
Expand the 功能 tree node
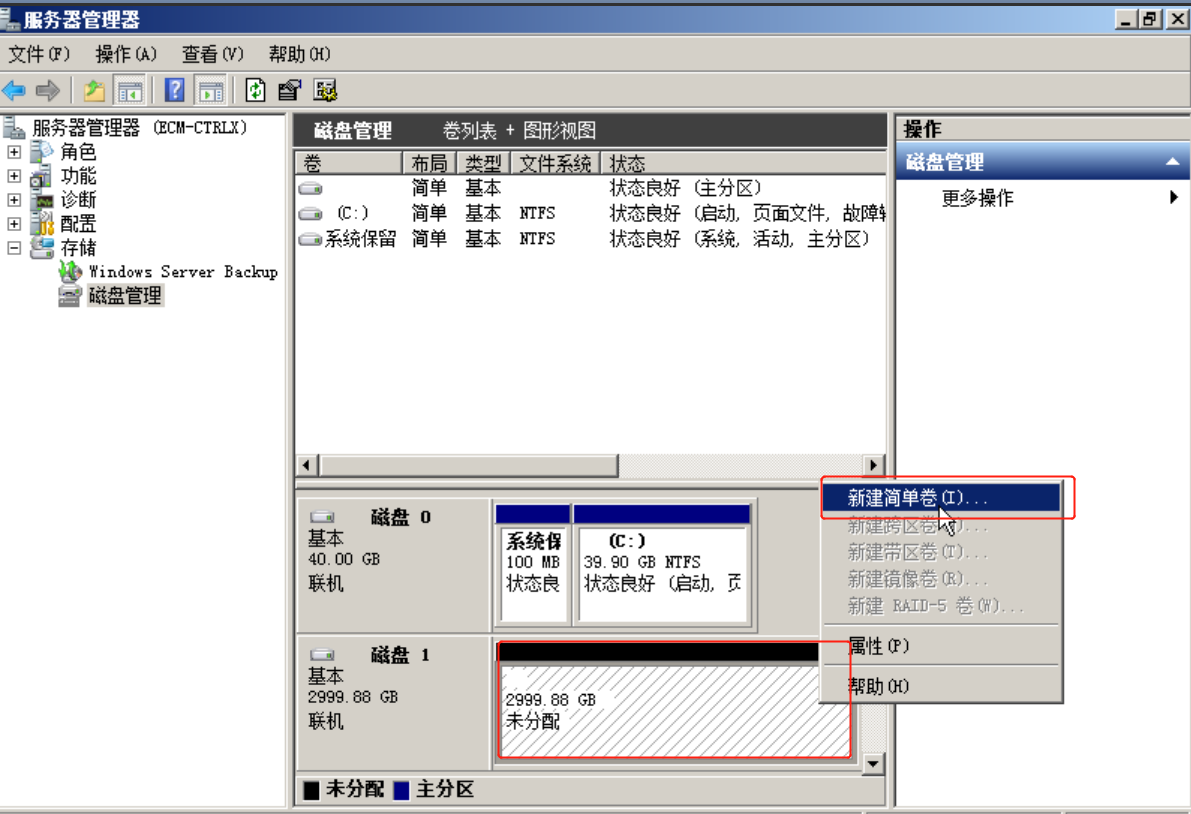pos(14,176)
